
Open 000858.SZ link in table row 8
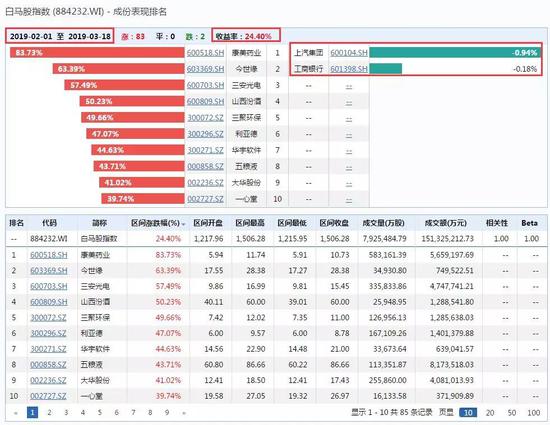[48, 365]
